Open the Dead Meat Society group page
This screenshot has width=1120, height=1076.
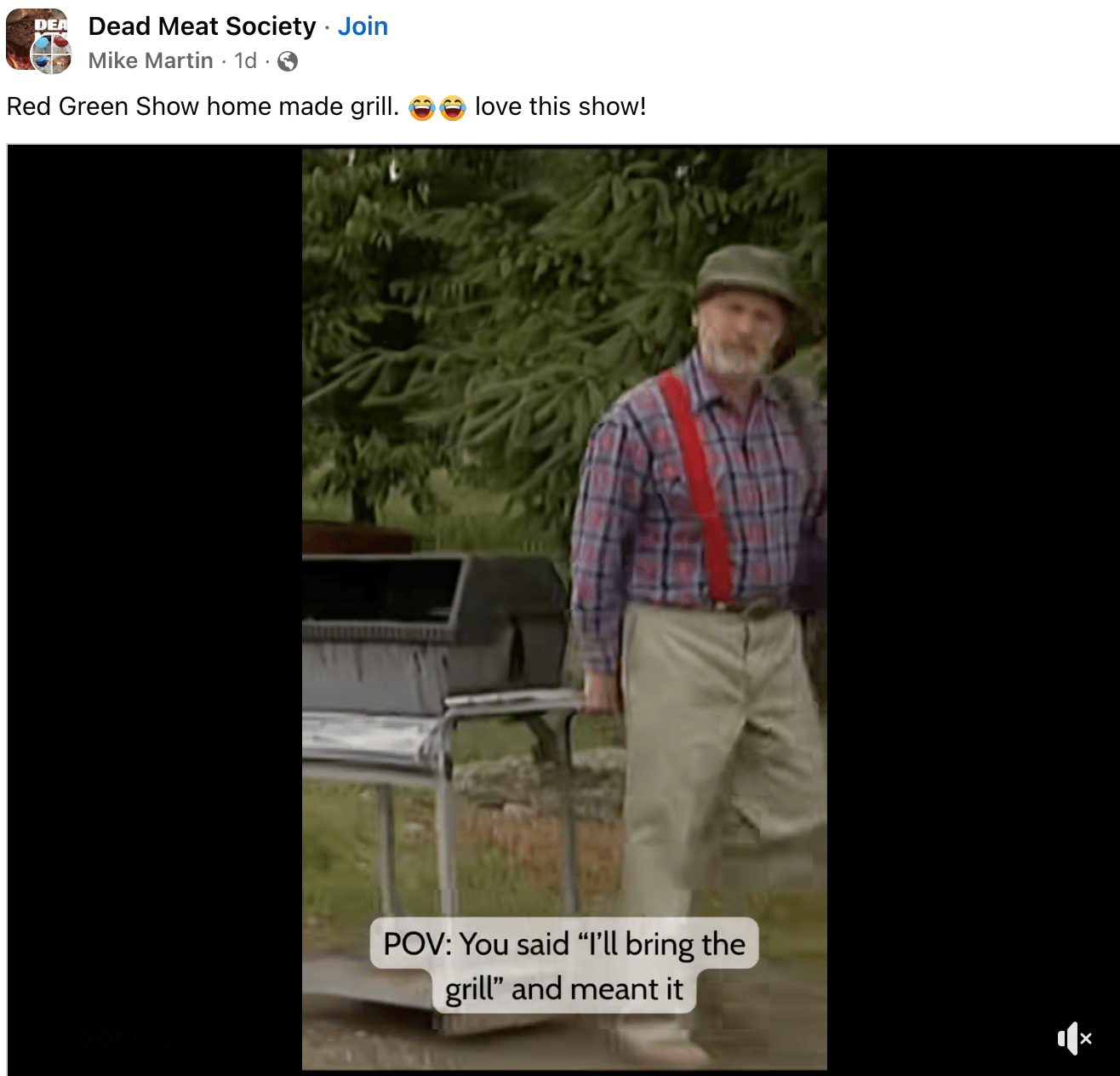tap(202, 26)
